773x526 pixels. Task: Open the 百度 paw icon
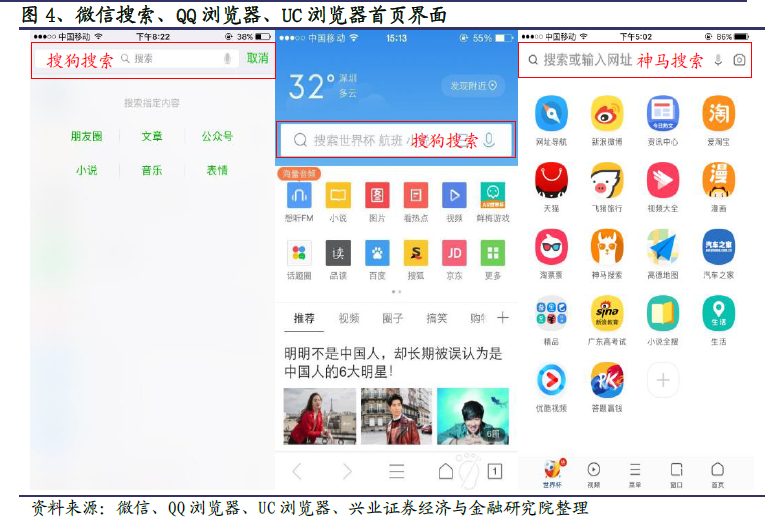click(x=377, y=253)
